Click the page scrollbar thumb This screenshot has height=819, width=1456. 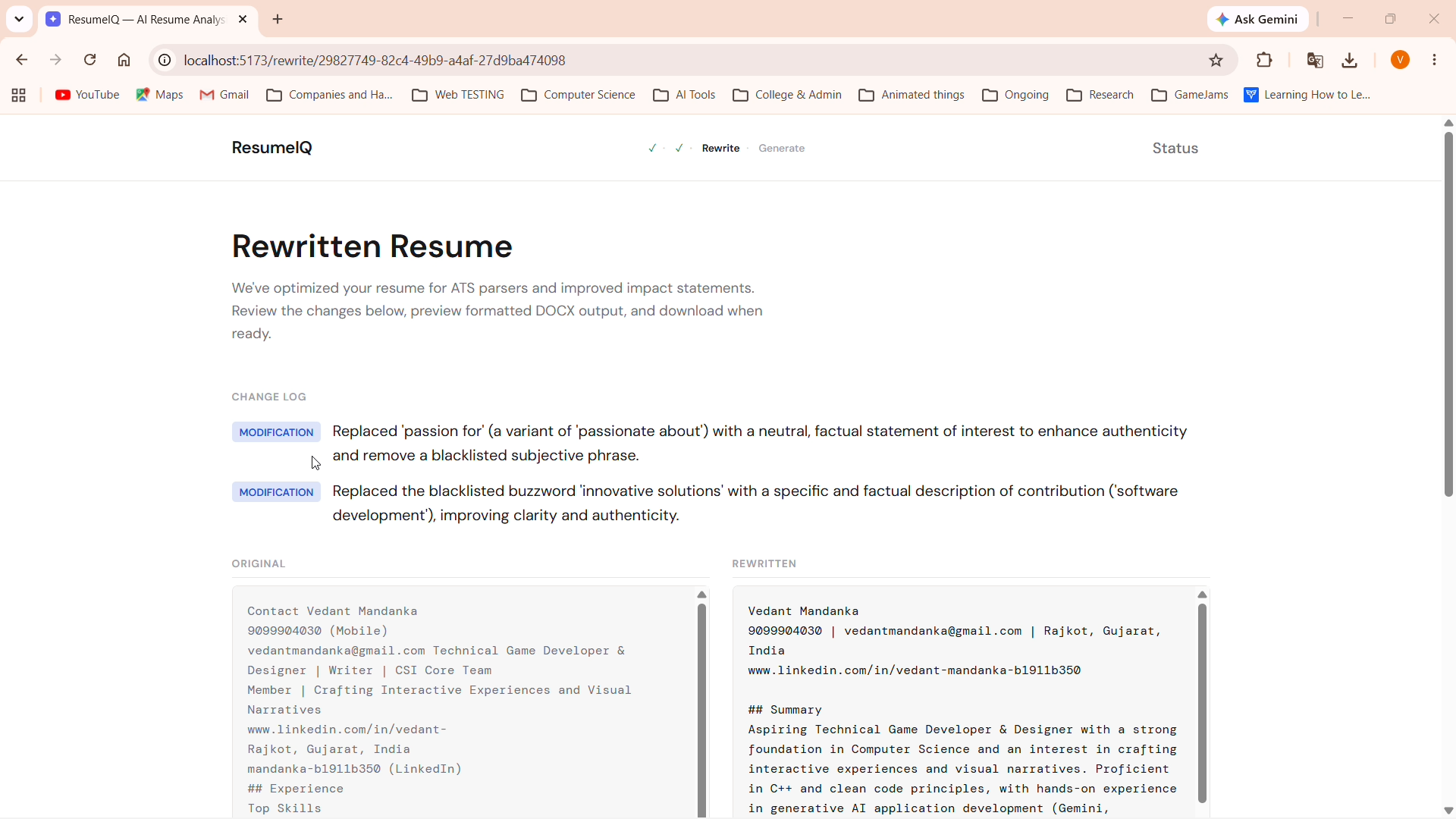tap(1448, 315)
